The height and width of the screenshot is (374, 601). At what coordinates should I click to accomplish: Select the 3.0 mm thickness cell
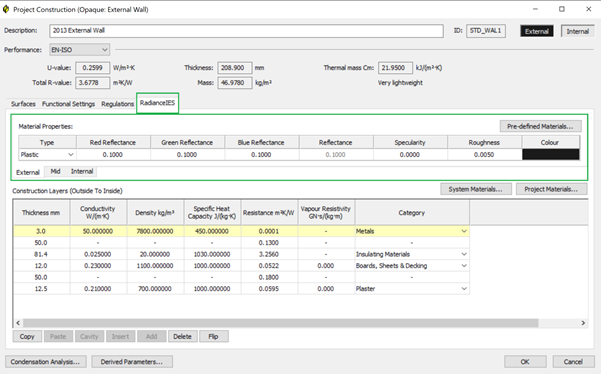[x=41, y=231]
